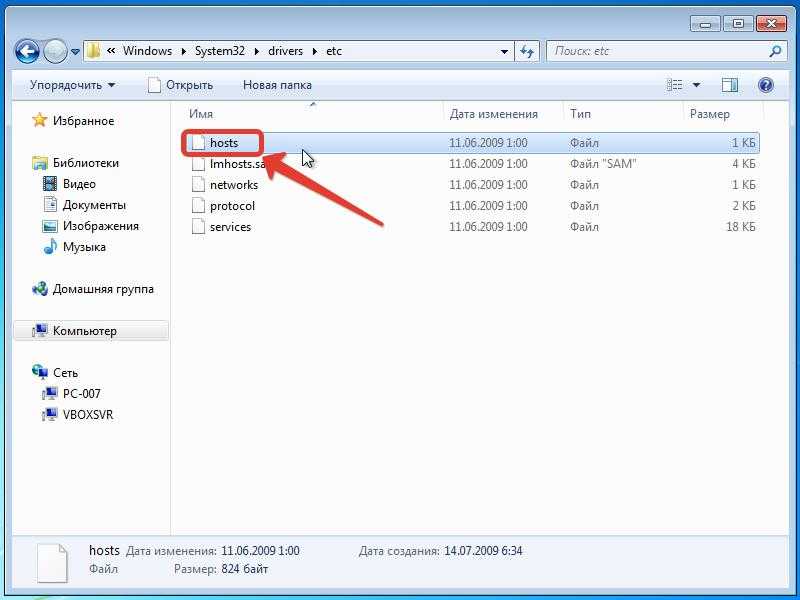Image resolution: width=800 pixels, height=600 pixels.
Task: Navigate to System32 in address path
Action: [x=220, y=51]
